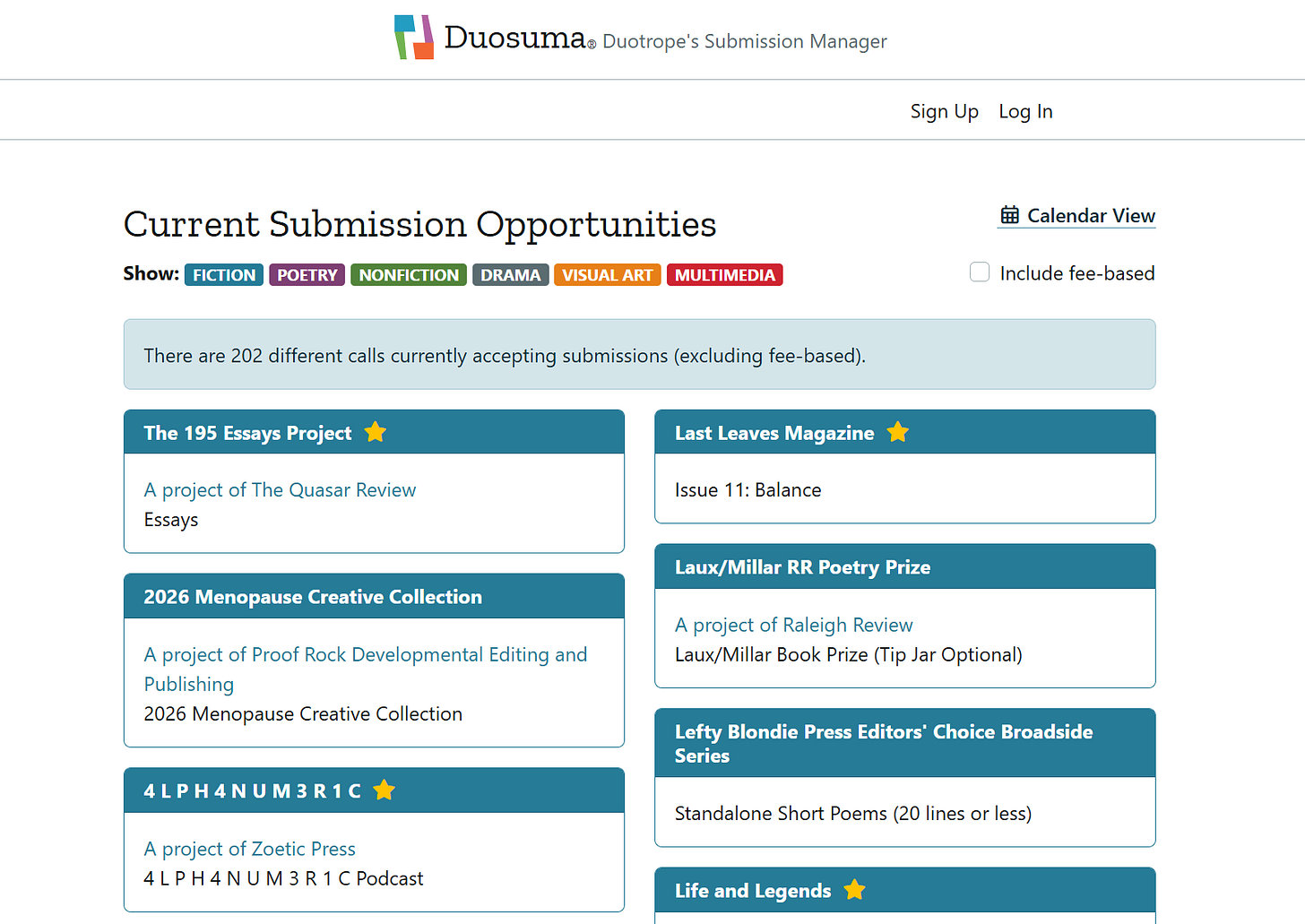Click the Duosuma site title text
This screenshot has width=1305, height=924.
515,38
